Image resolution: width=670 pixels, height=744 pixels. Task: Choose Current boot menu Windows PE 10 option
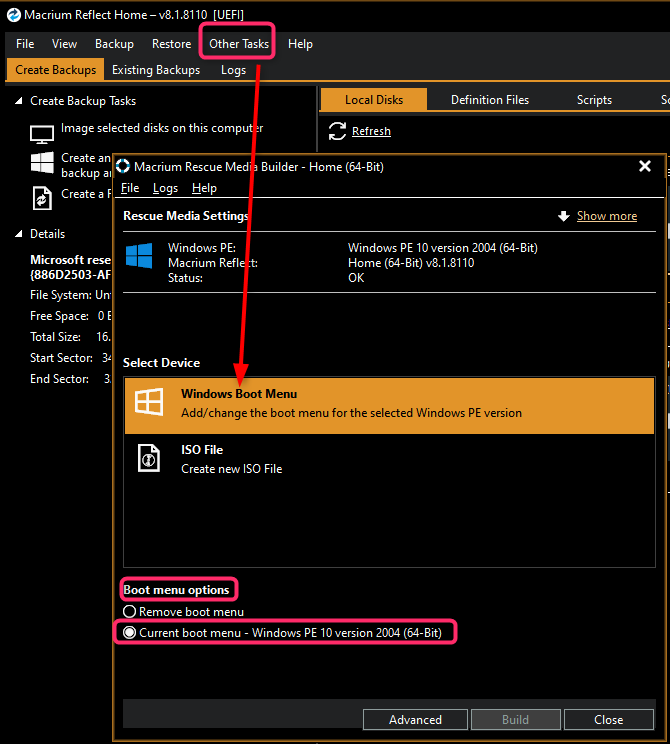click(x=129, y=632)
